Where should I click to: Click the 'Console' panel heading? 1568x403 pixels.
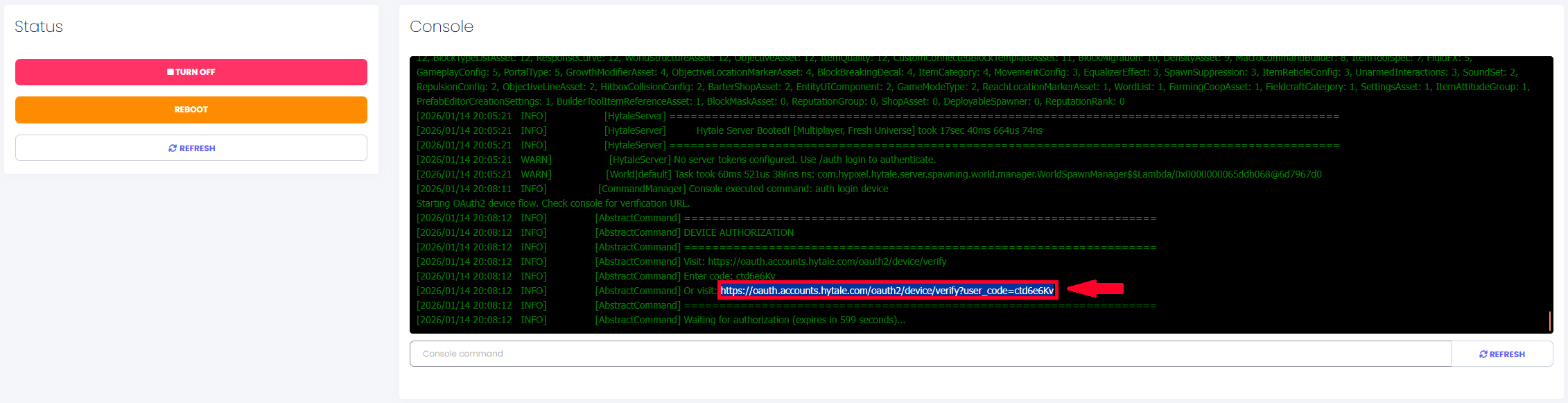coord(442,26)
